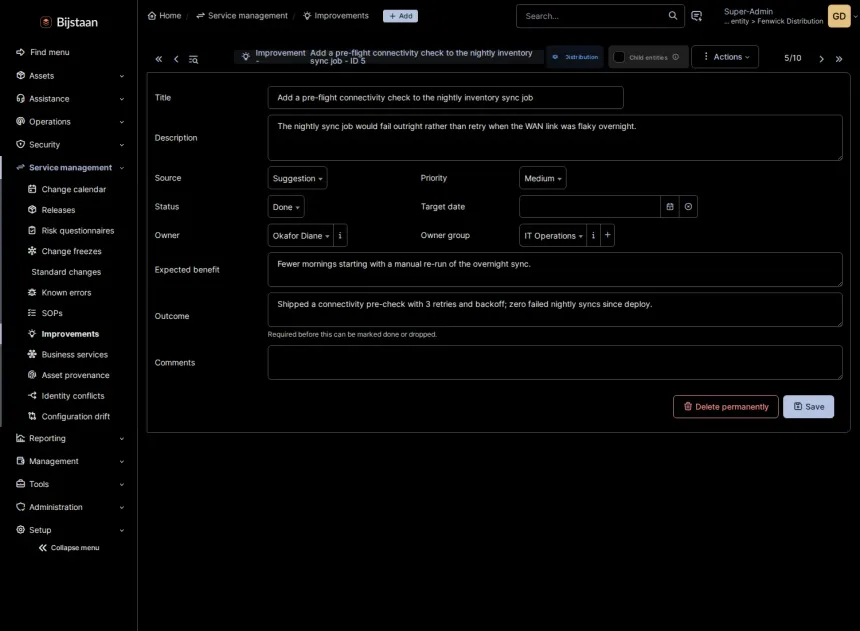The height and width of the screenshot is (631, 860).
Task: Click into the Outcome text area
Action: (555, 310)
